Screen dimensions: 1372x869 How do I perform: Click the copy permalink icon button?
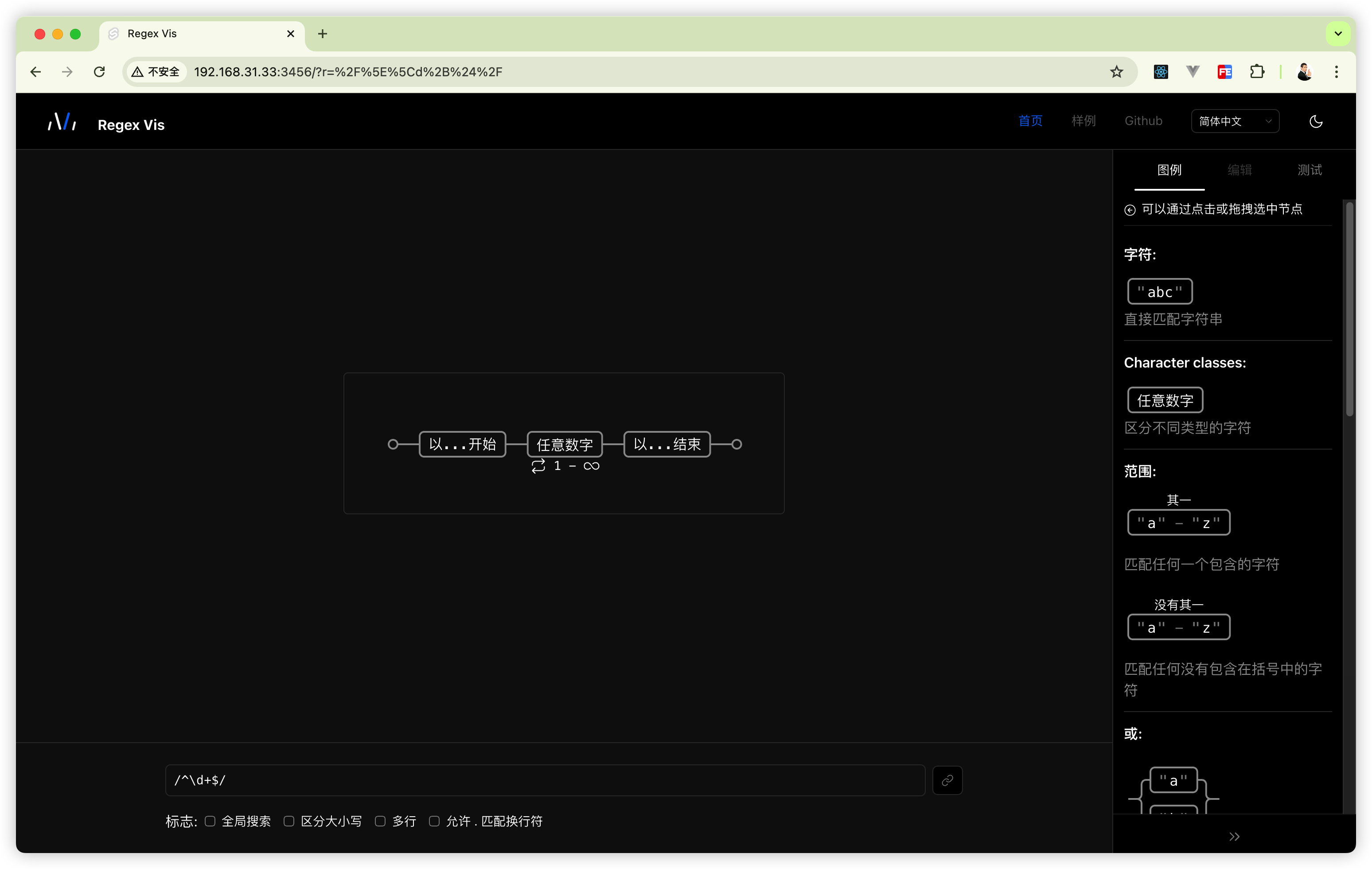coord(947,780)
